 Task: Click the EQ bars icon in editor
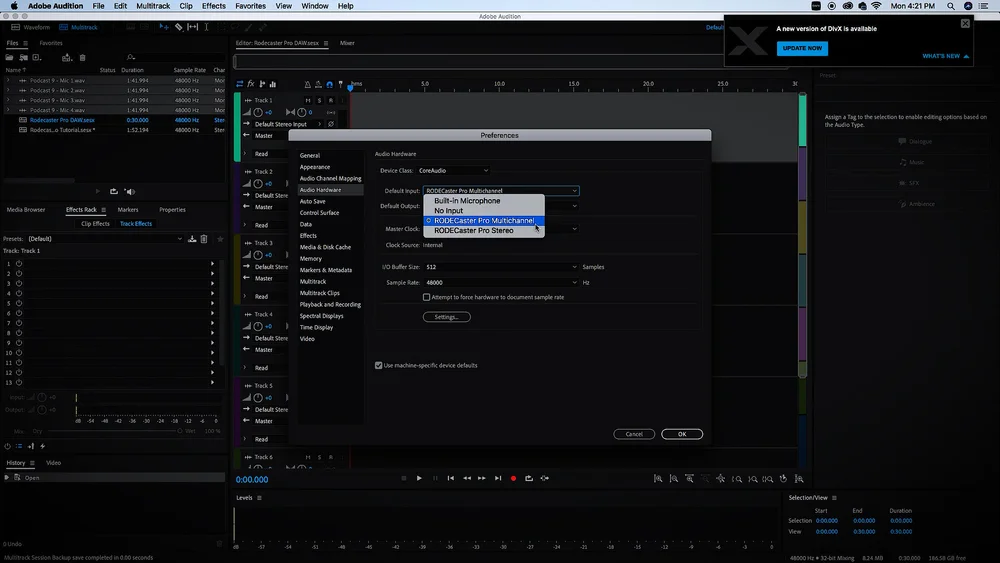point(273,84)
